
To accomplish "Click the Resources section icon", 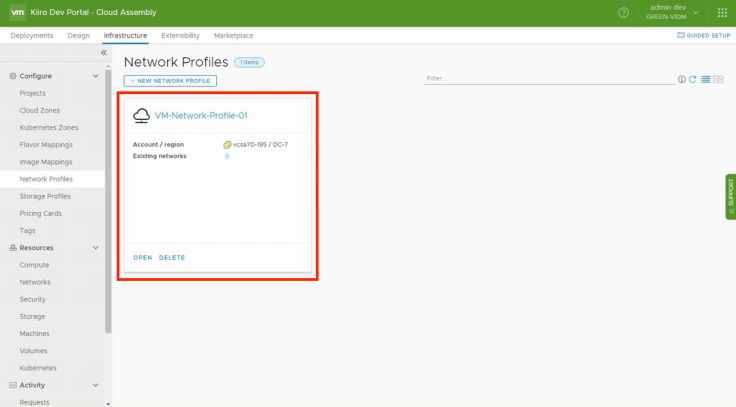I will click(x=13, y=248).
